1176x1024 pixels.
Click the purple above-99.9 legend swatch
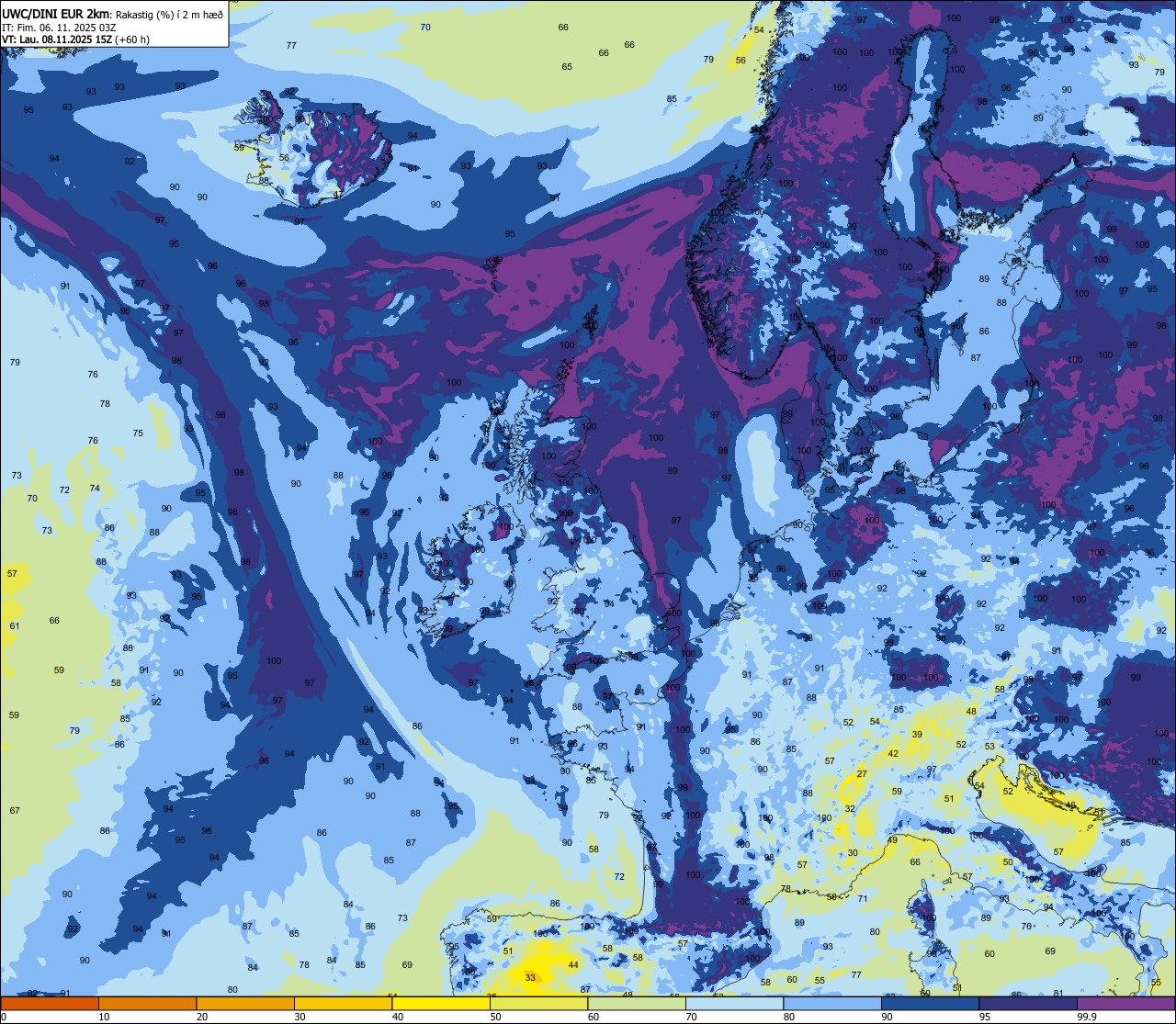coord(1125,1003)
